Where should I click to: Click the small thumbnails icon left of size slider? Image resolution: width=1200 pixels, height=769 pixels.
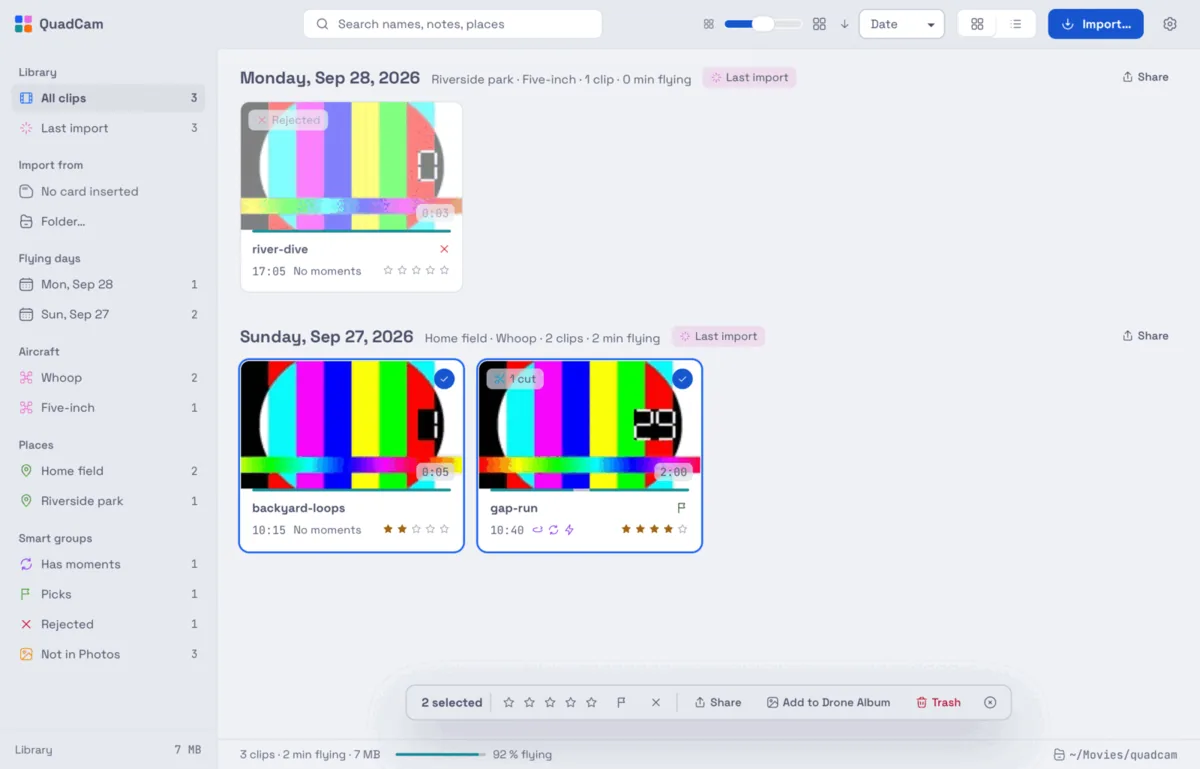coord(709,24)
